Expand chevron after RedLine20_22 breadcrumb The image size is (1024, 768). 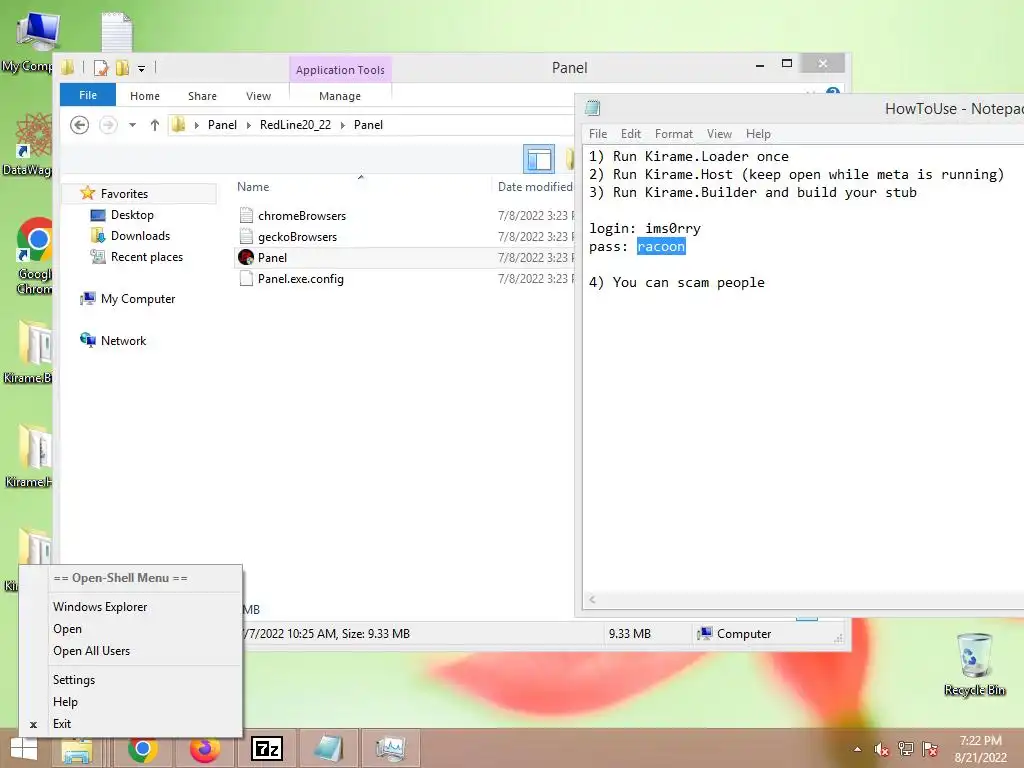coord(343,125)
